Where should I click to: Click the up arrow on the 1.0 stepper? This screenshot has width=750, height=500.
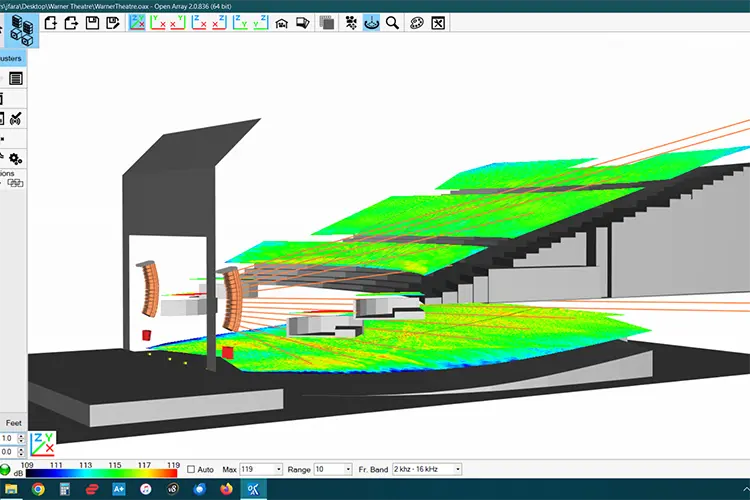coord(21,435)
